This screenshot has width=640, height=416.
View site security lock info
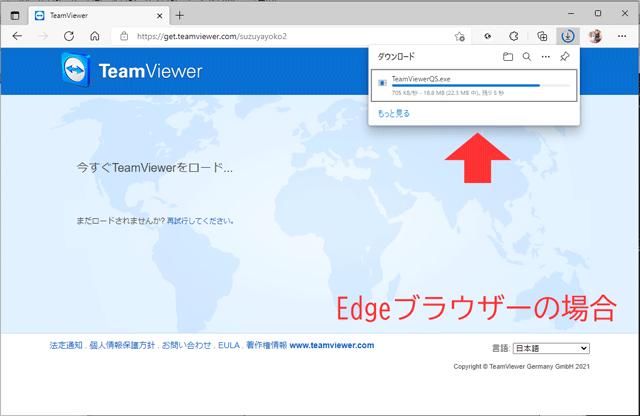pos(124,36)
